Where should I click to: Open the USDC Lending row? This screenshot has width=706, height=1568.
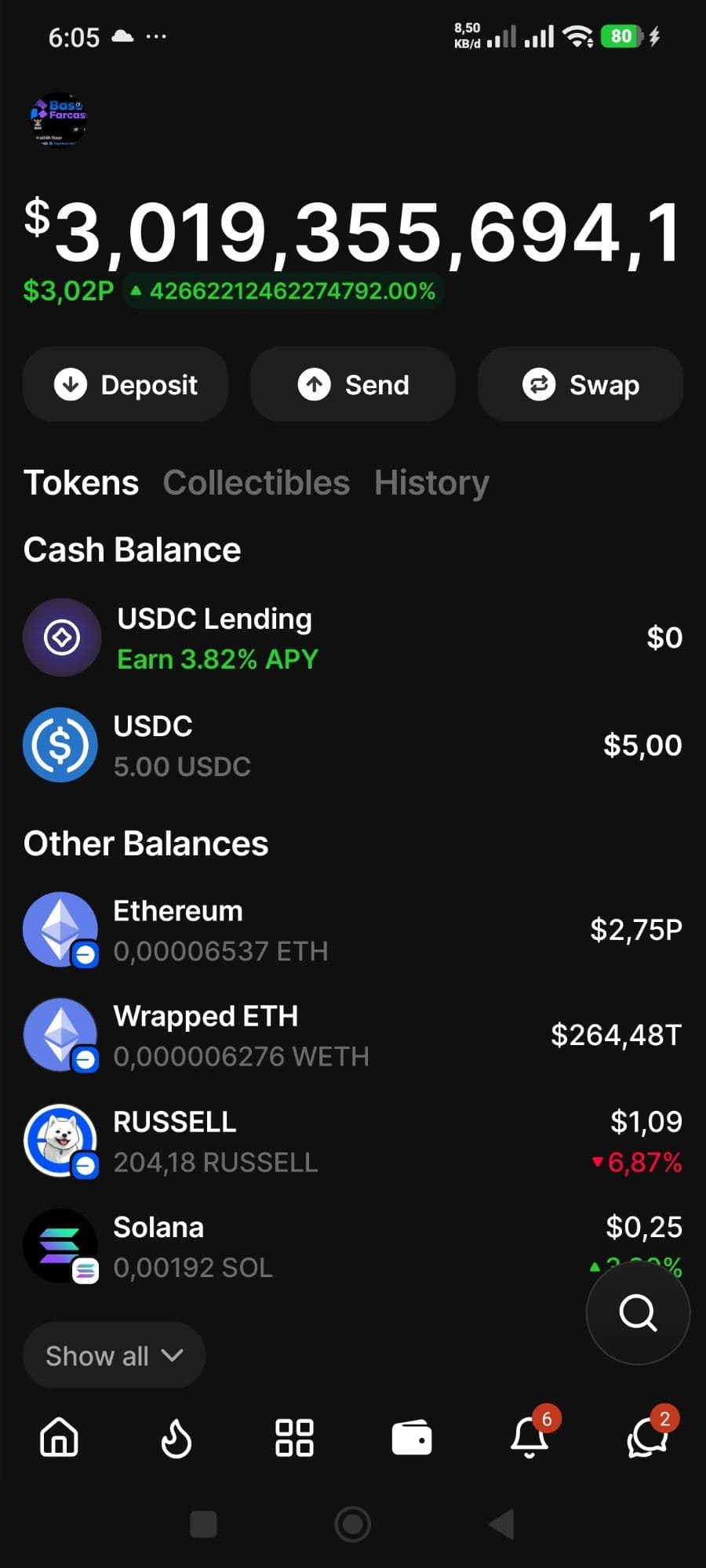[353, 638]
